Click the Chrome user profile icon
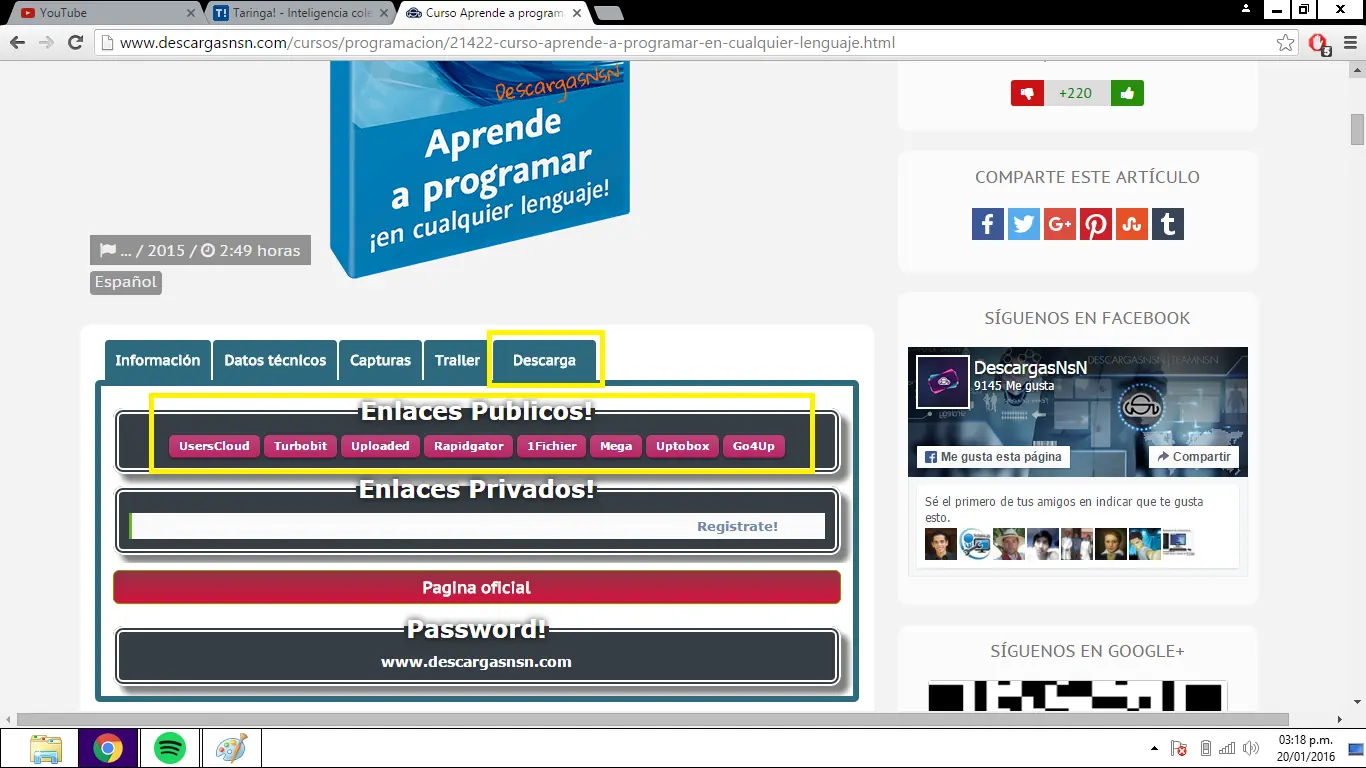1366x768 pixels. (1246, 9)
